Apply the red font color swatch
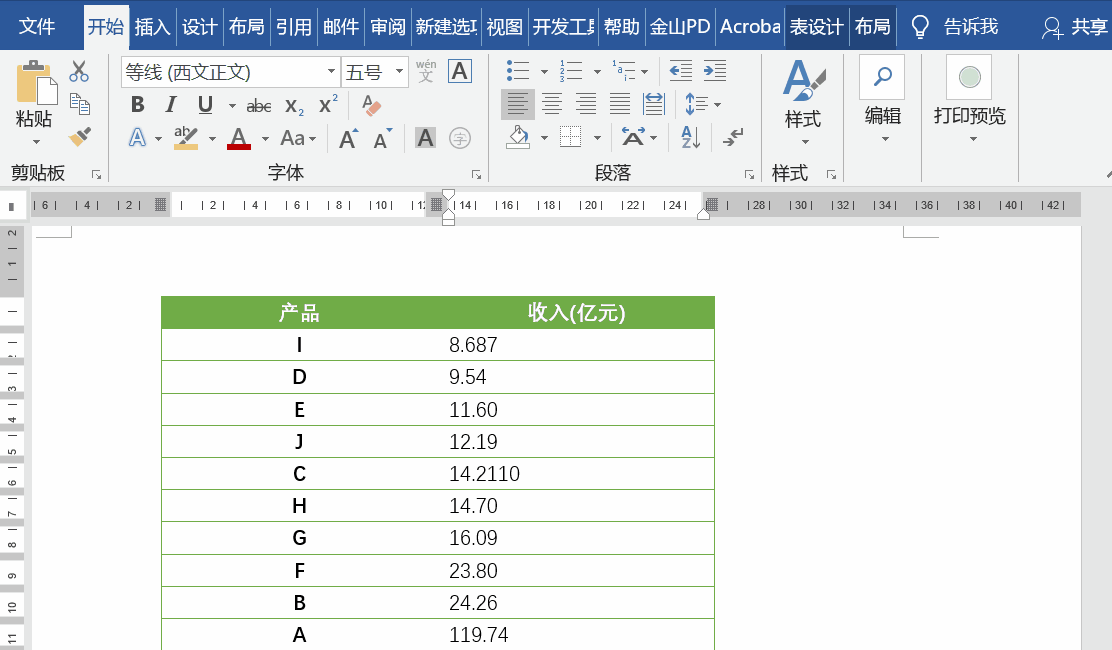This screenshot has width=1112, height=650. coord(239,138)
